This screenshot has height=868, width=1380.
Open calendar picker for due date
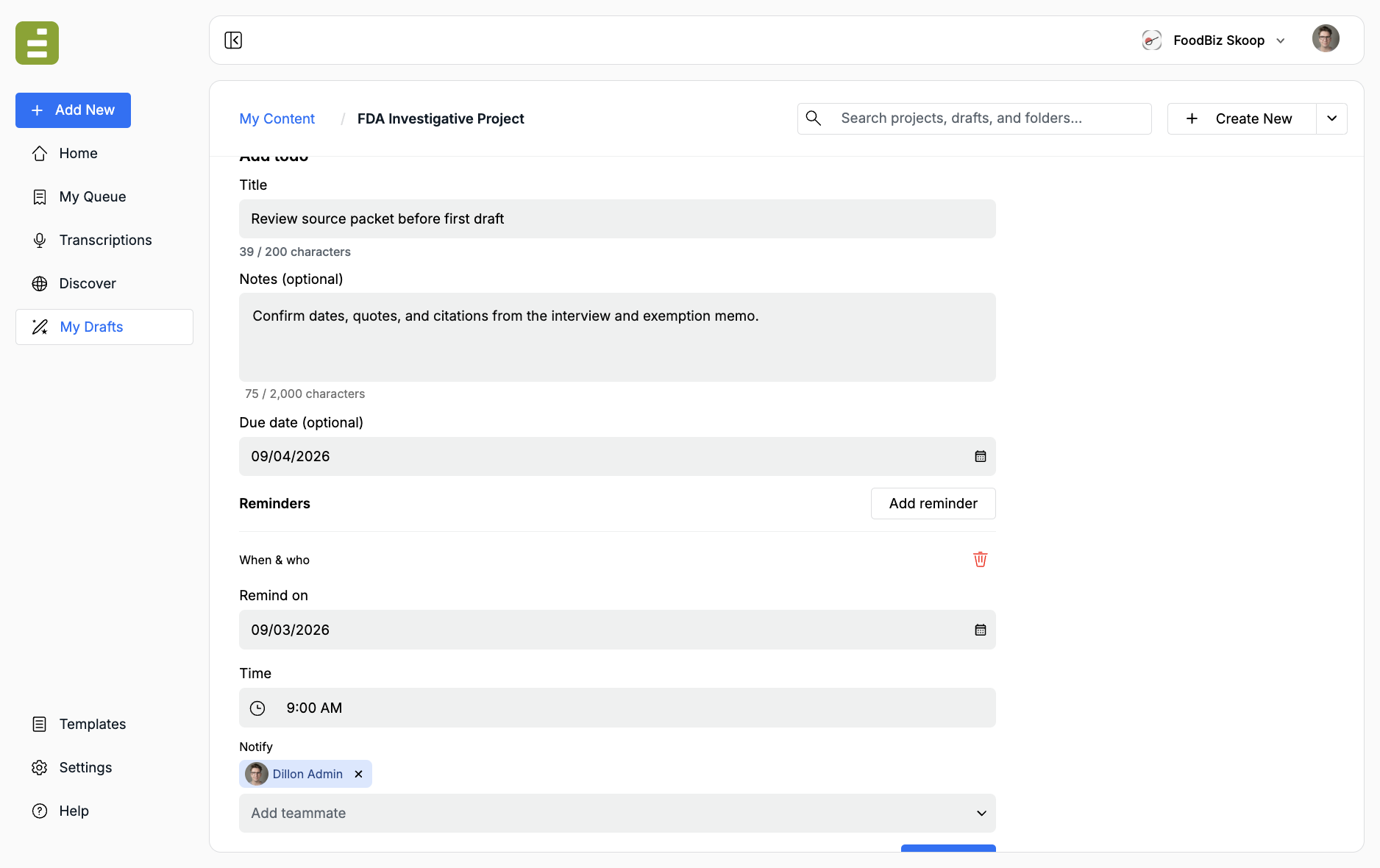pos(980,457)
